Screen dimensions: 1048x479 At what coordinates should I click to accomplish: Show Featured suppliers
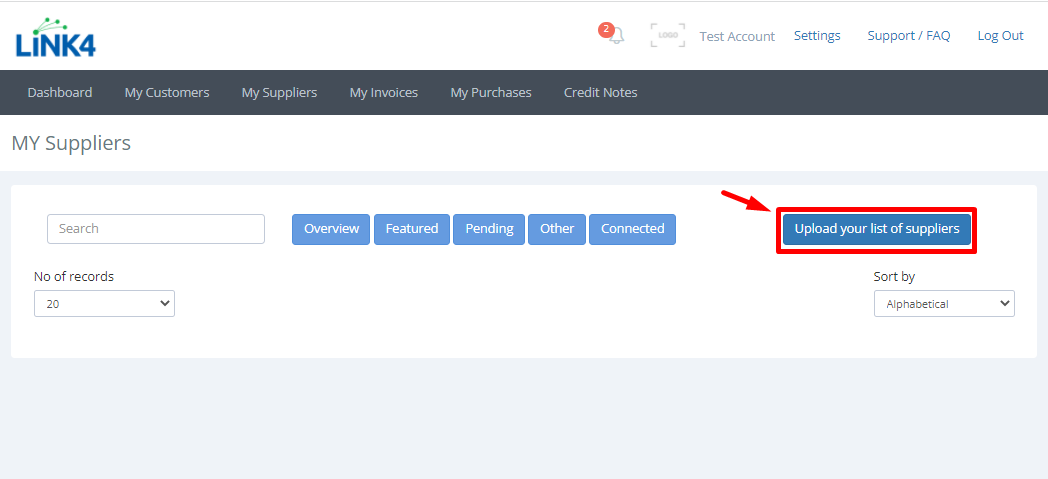tap(412, 229)
